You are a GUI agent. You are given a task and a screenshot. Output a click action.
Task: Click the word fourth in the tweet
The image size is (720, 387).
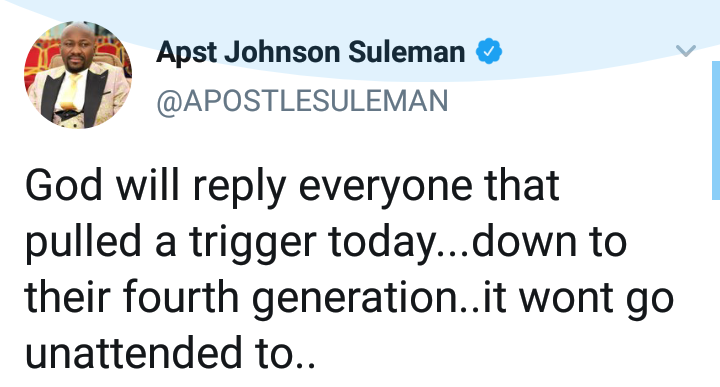[181, 297]
